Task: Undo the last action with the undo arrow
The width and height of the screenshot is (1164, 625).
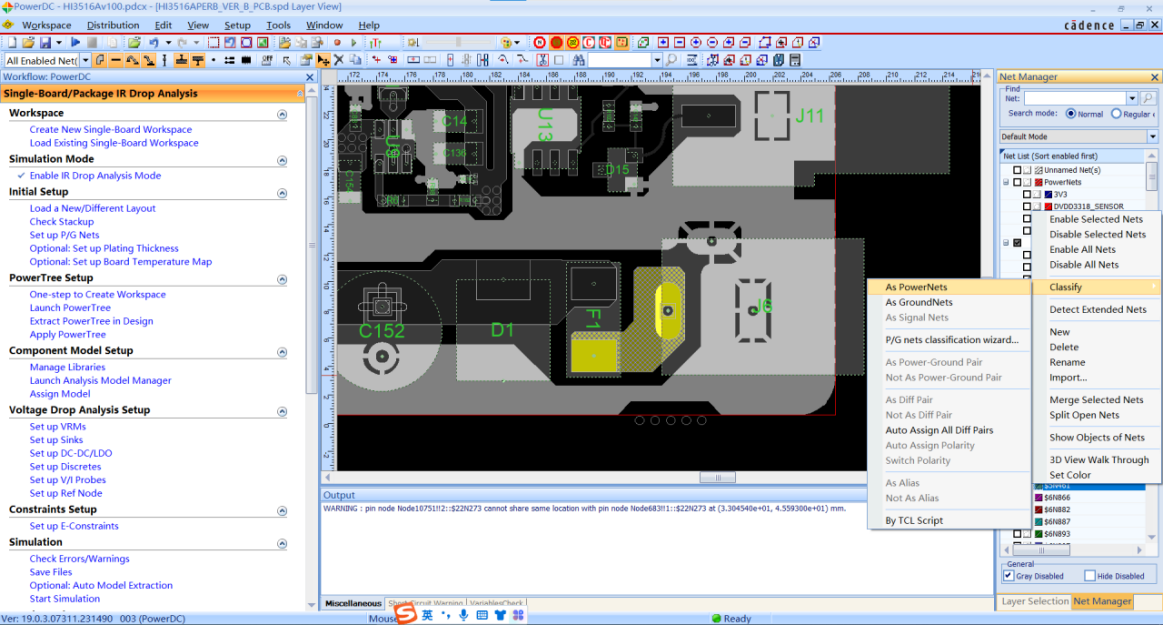Action: coord(154,42)
